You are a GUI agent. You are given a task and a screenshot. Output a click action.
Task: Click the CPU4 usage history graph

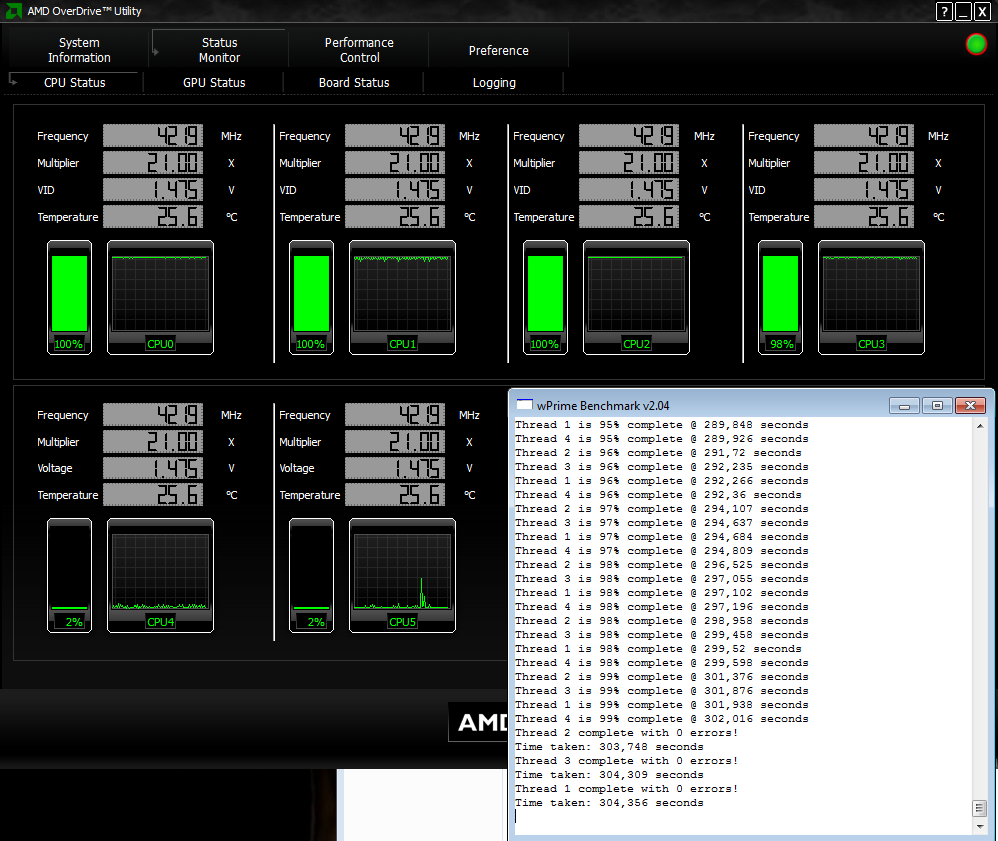click(x=160, y=575)
